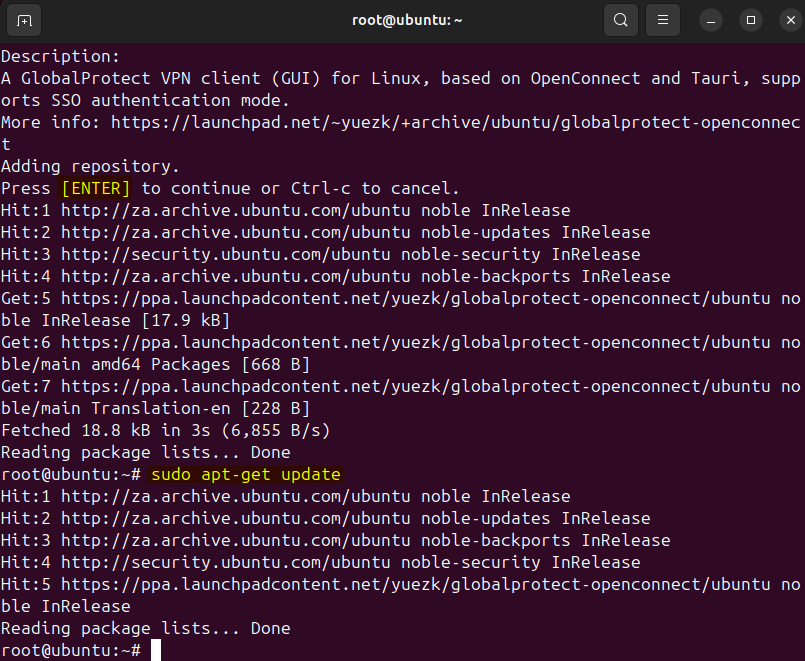This screenshot has height=661, width=805.
Task: Click the terminal cursor at the last prompt
Action: (x=155, y=650)
